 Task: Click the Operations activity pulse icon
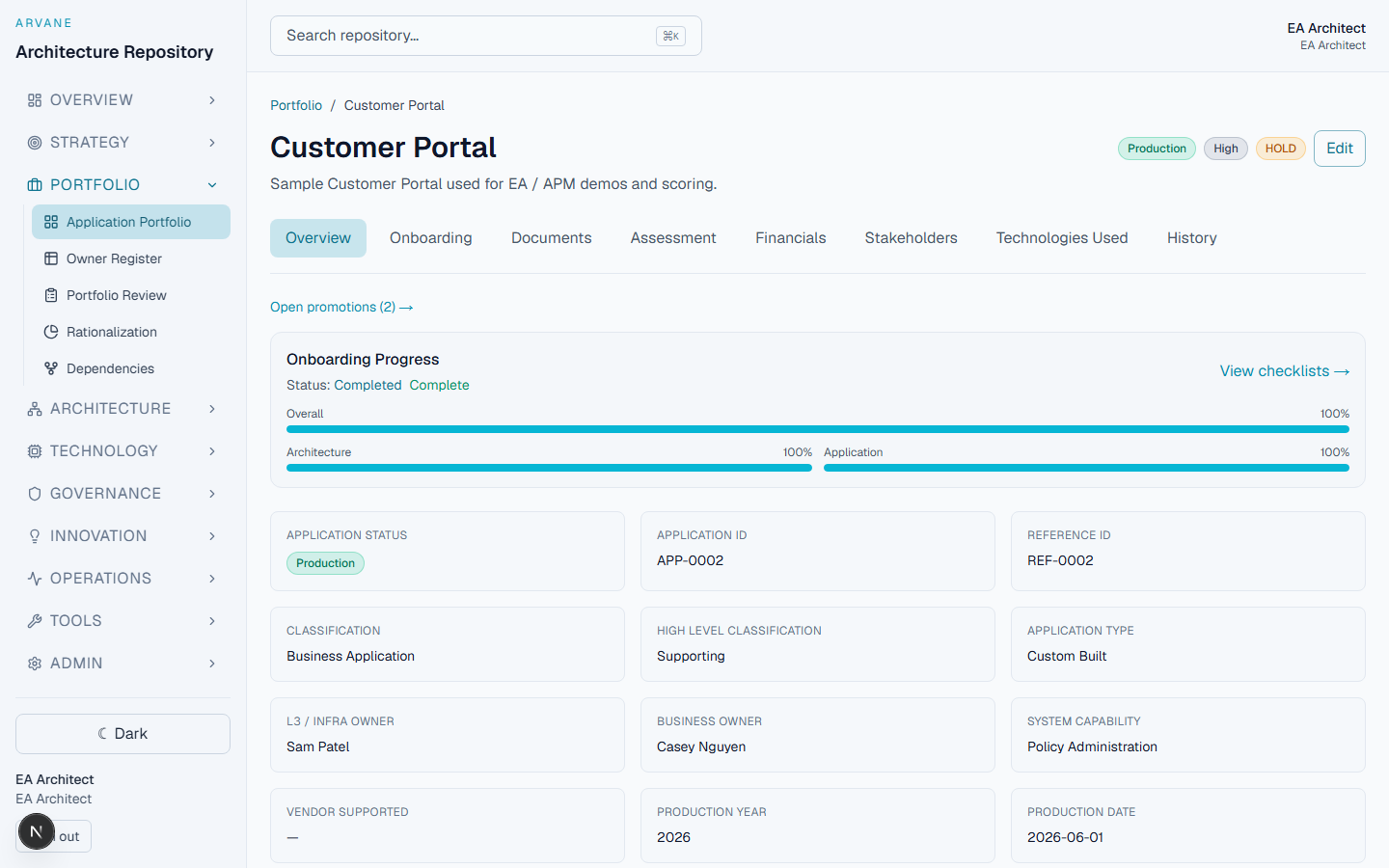click(35, 579)
